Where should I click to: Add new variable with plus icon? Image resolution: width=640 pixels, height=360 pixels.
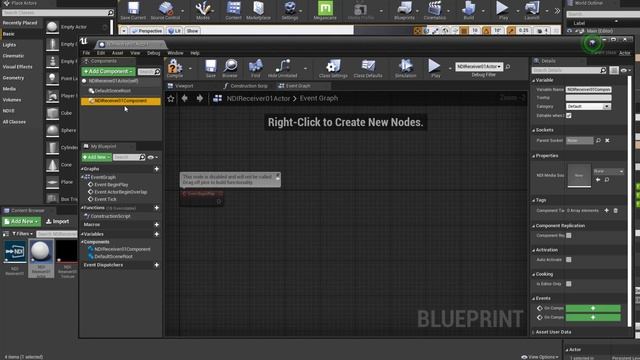tap(156, 234)
